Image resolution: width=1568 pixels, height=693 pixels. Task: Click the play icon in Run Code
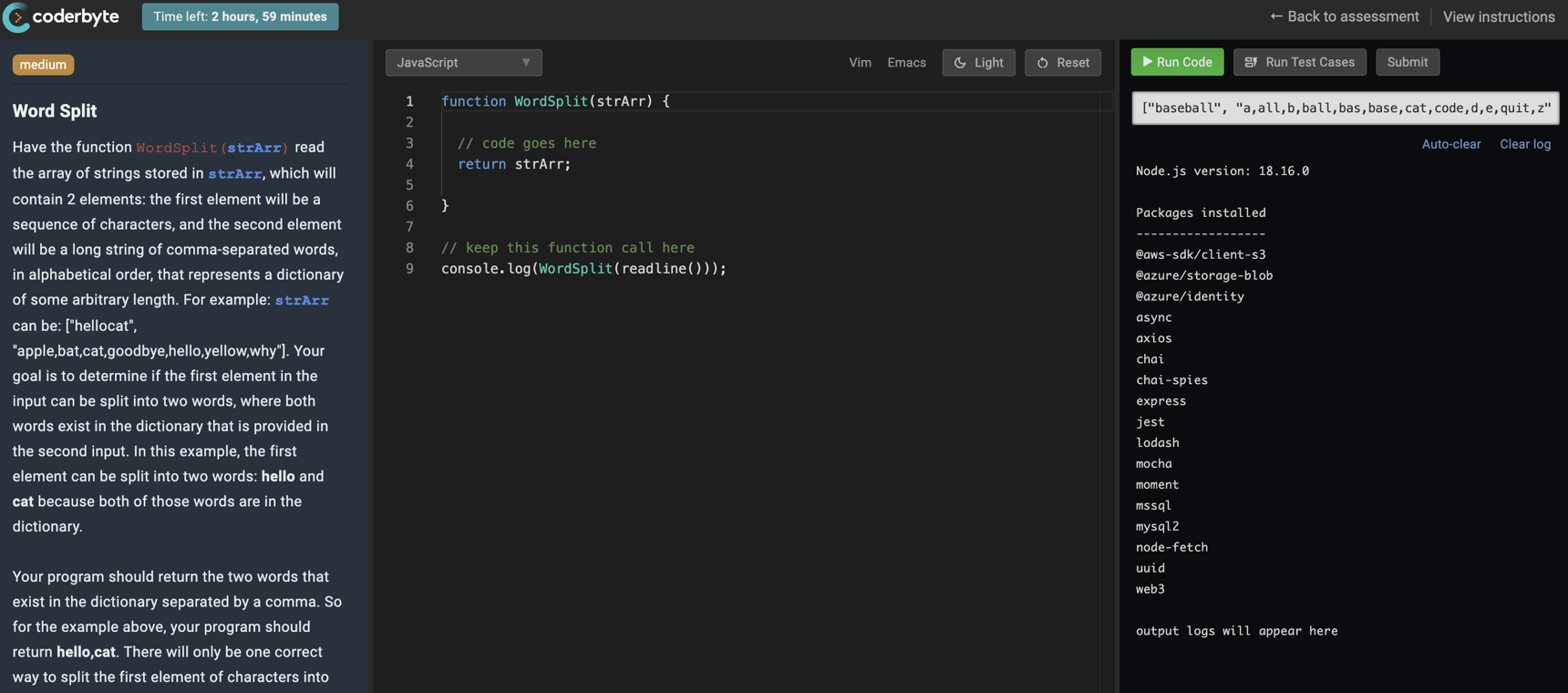pos(1147,62)
